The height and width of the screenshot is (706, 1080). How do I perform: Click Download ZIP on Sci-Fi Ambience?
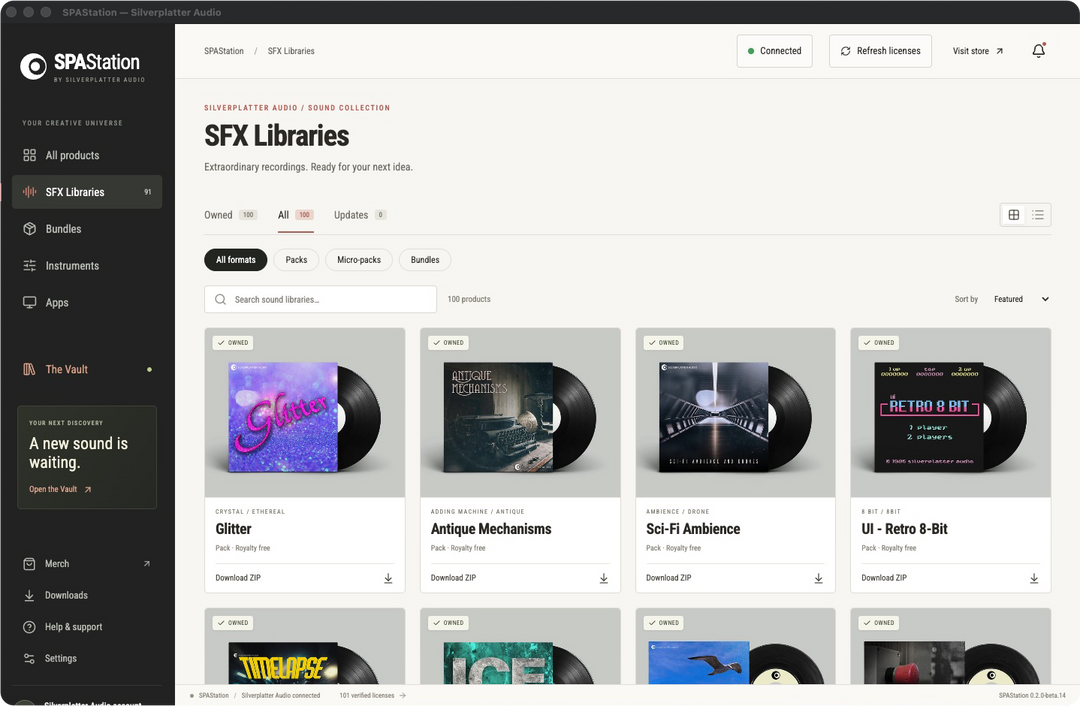[669, 578]
